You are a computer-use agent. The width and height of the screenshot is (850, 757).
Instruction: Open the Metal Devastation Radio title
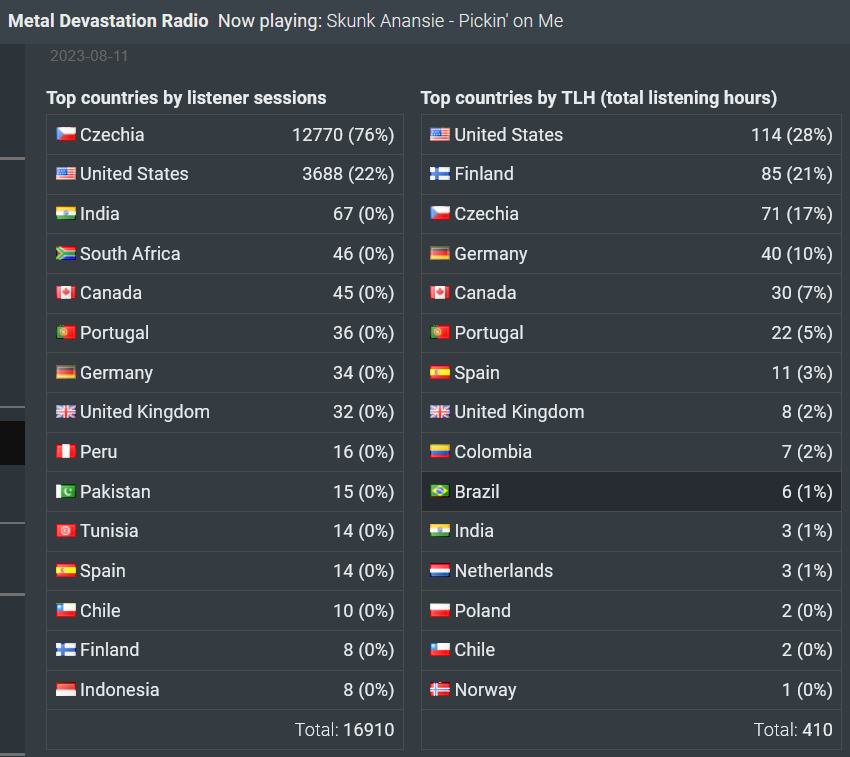pos(108,20)
